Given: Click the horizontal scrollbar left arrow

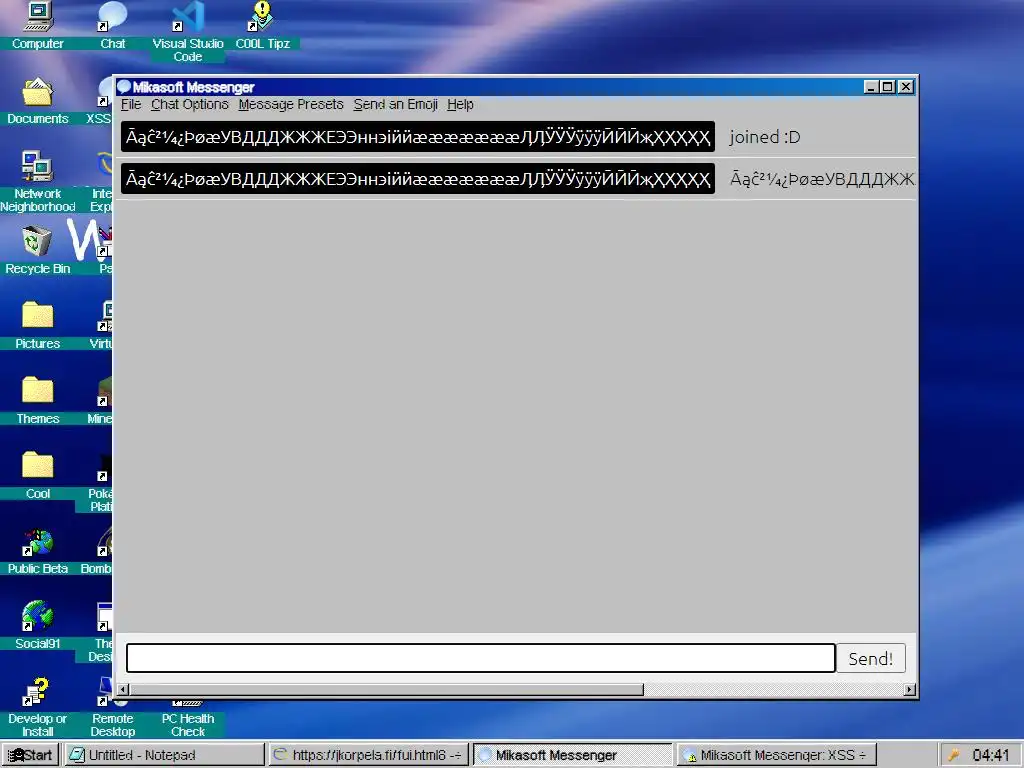Looking at the screenshot, I should (123, 690).
